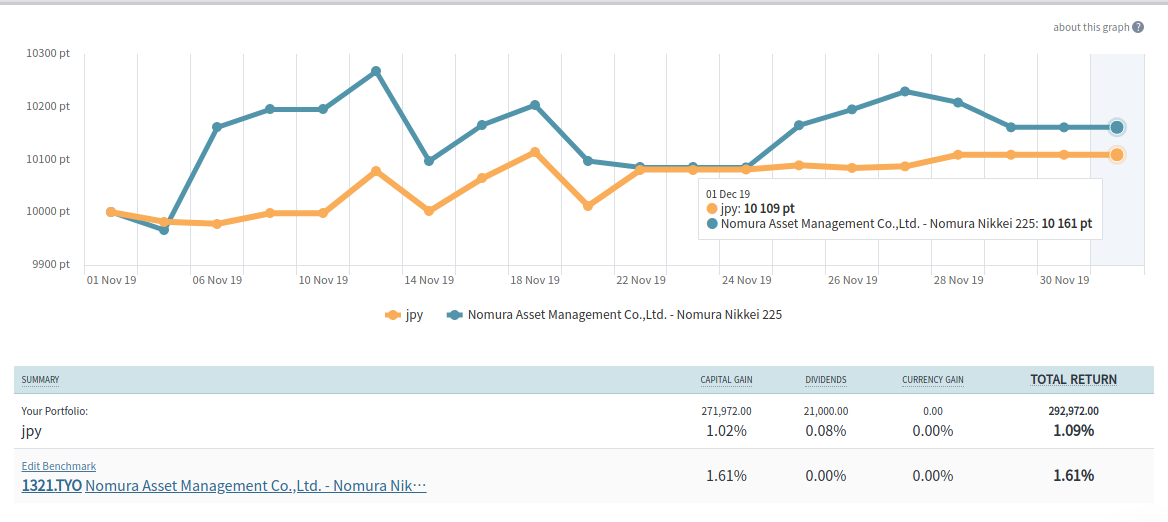This screenshot has height=522, width=1168.
Task: Click the DIVIDENDS column header
Action: [826, 380]
